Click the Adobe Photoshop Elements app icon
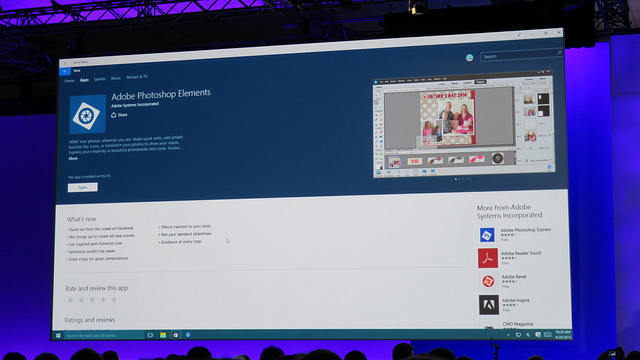This screenshot has width=640, height=360. [87, 115]
